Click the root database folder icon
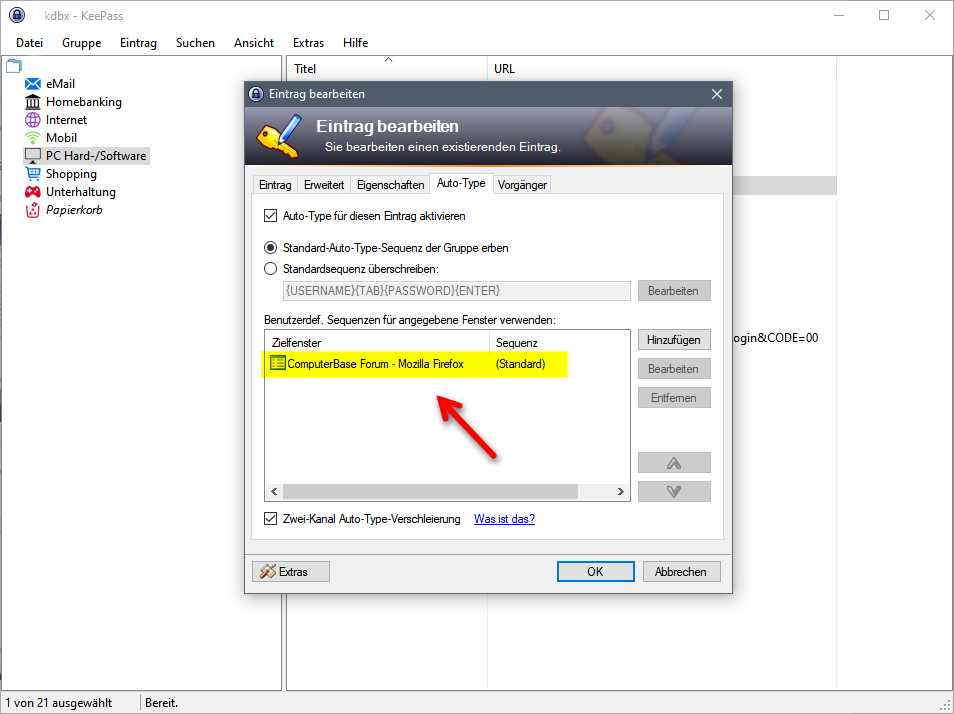Viewport: 954px width, 714px height. click(13, 66)
